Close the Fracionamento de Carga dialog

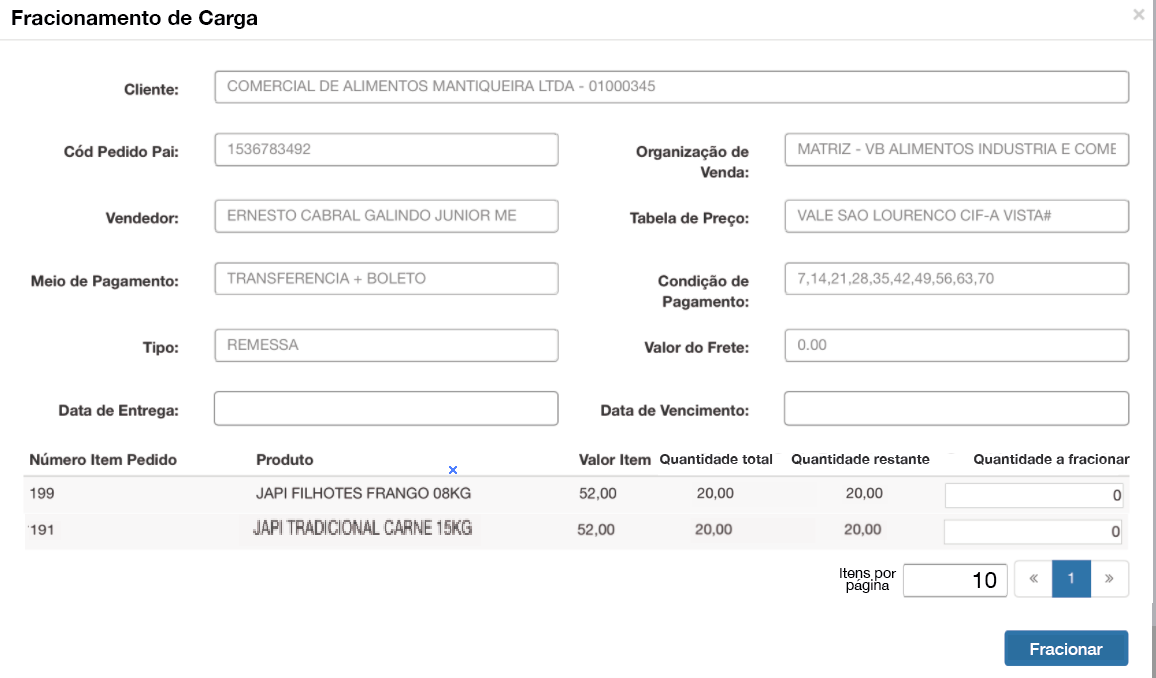[x=1138, y=15]
